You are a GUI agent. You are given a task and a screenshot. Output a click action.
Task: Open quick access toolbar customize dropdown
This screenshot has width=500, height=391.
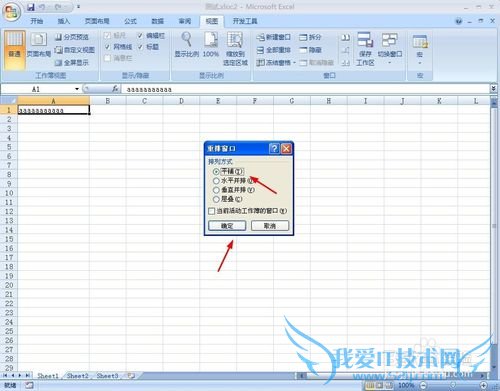[x=78, y=7]
